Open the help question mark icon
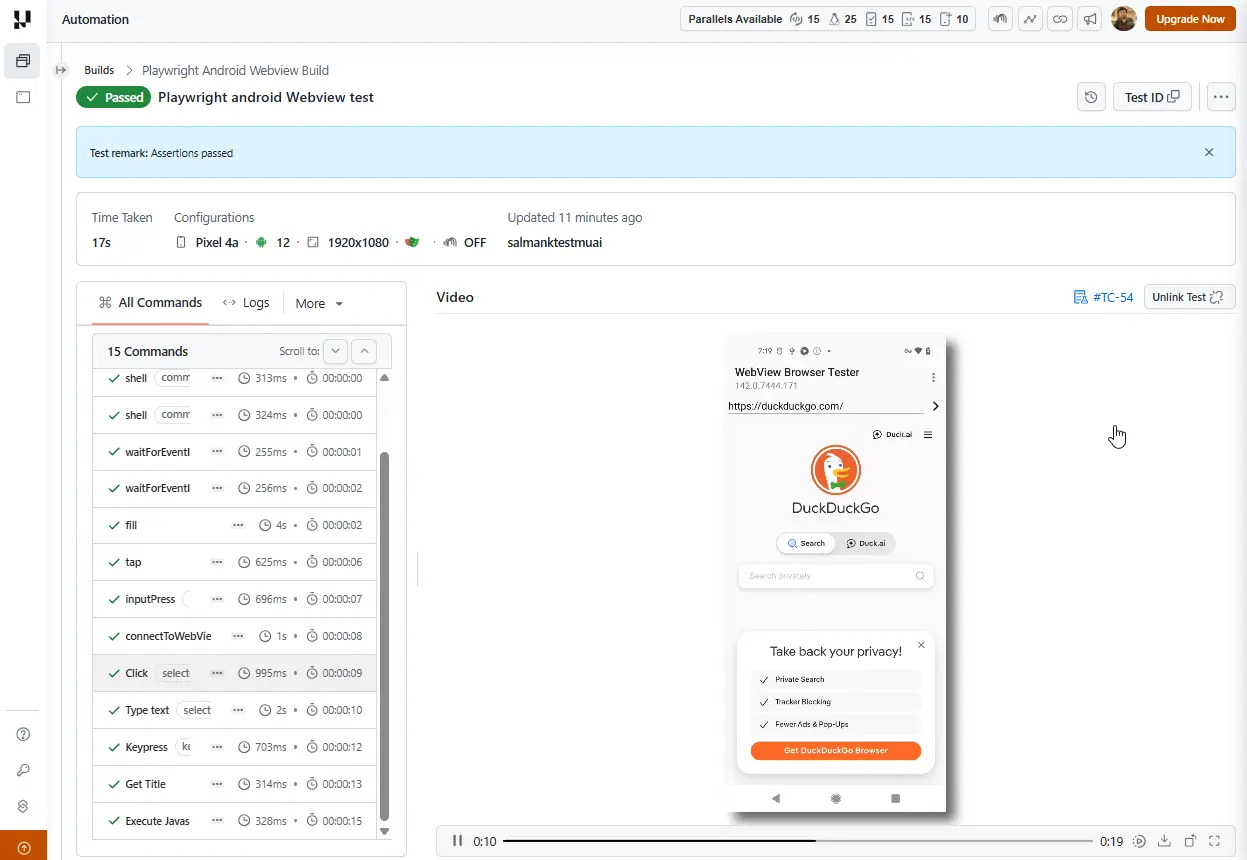Image resolution: width=1247 pixels, height=860 pixels. 23,734
